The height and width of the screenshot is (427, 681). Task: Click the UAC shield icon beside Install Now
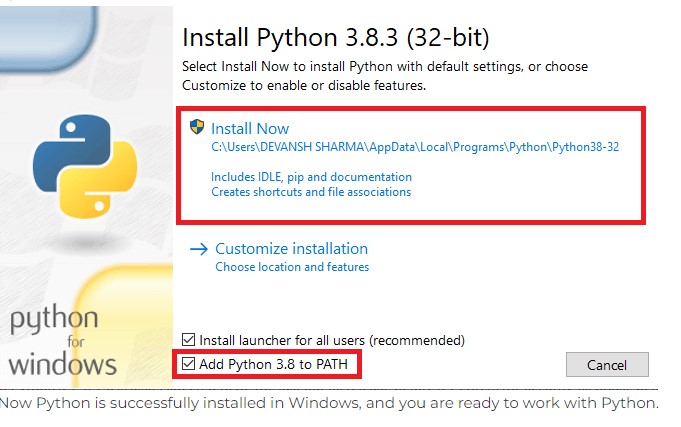coord(197,128)
